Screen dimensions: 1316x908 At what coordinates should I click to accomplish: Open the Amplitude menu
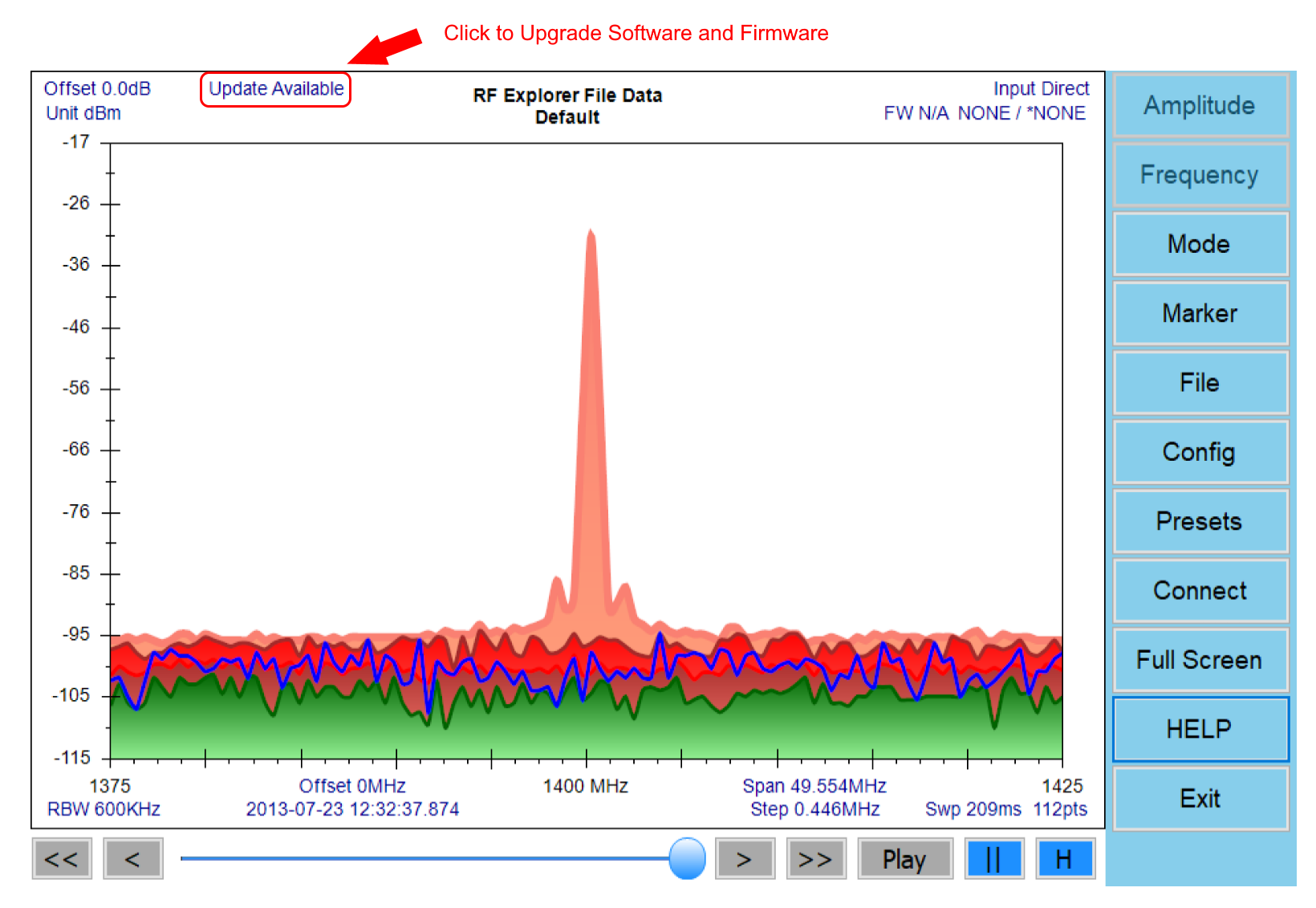tap(1200, 105)
